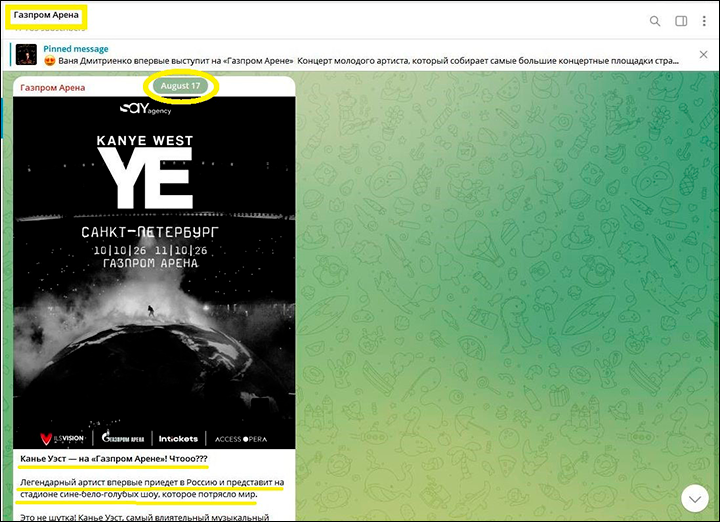The height and width of the screenshot is (522, 720).
Task: Open search in the channel
Action: point(655,21)
